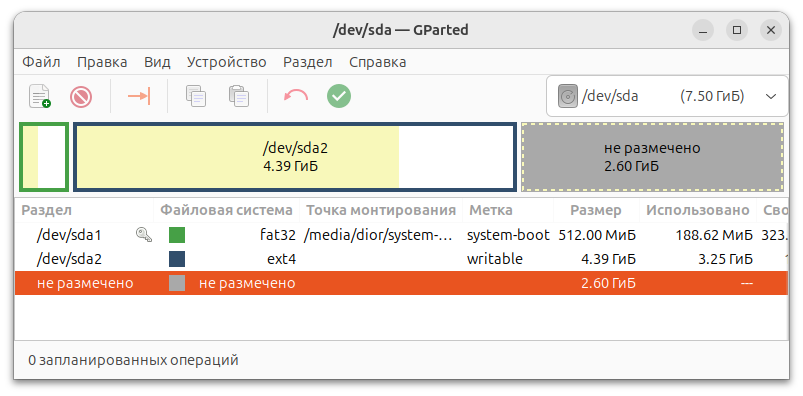
Task: Click the Undo last operation icon
Action: click(x=296, y=96)
